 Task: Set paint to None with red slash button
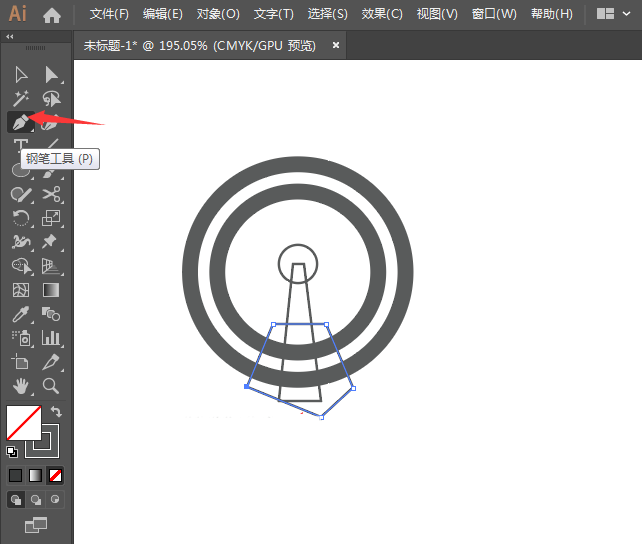[56, 475]
